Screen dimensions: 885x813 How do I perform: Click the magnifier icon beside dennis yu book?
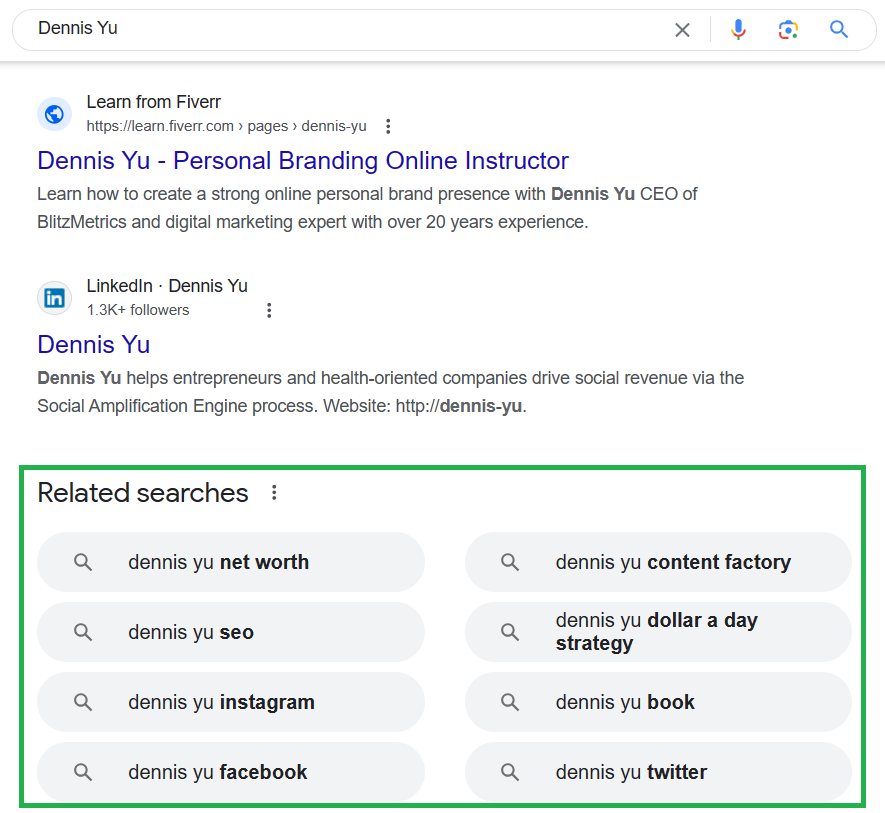[510, 702]
